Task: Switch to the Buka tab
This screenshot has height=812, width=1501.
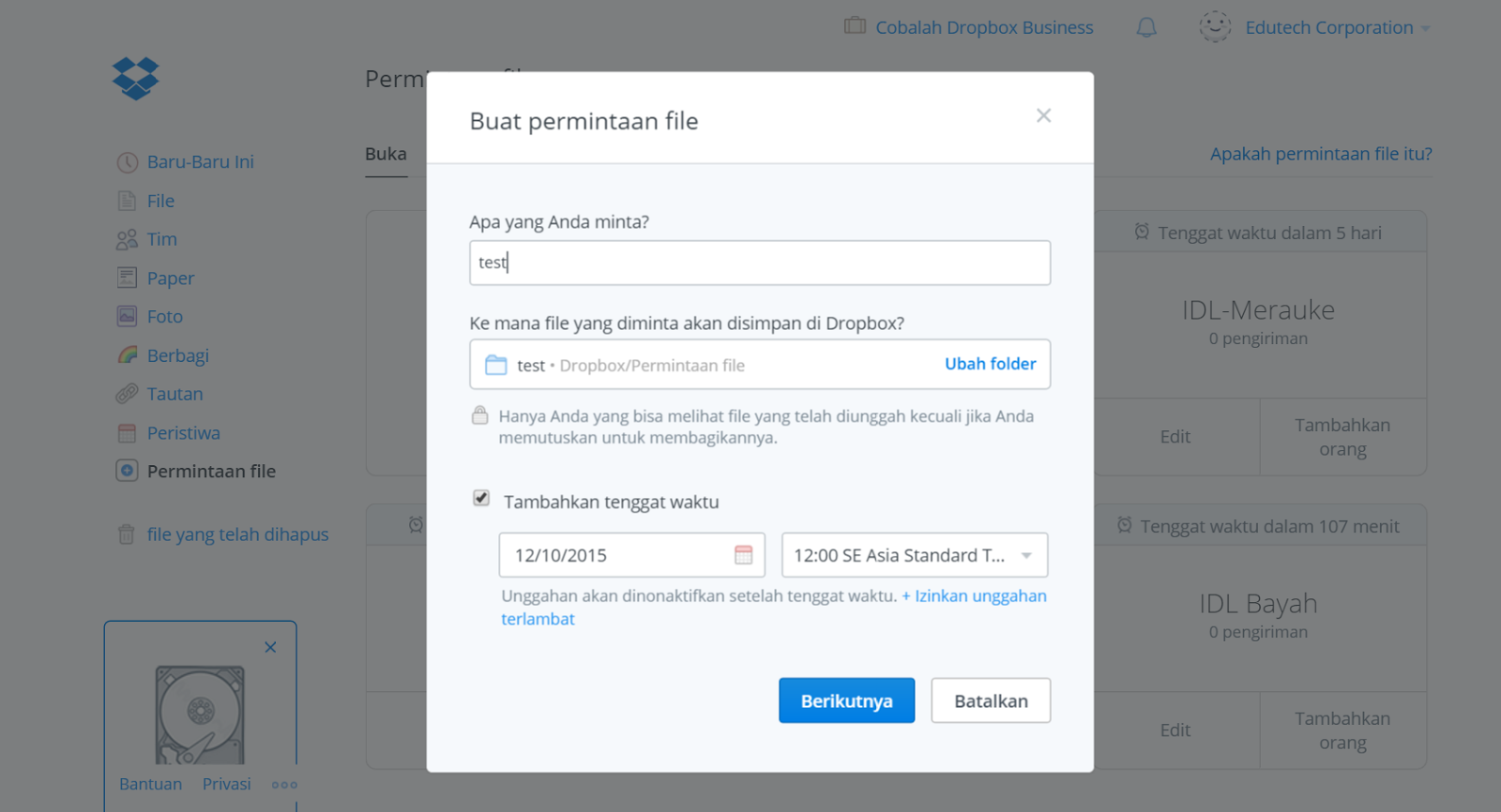Action: click(386, 155)
